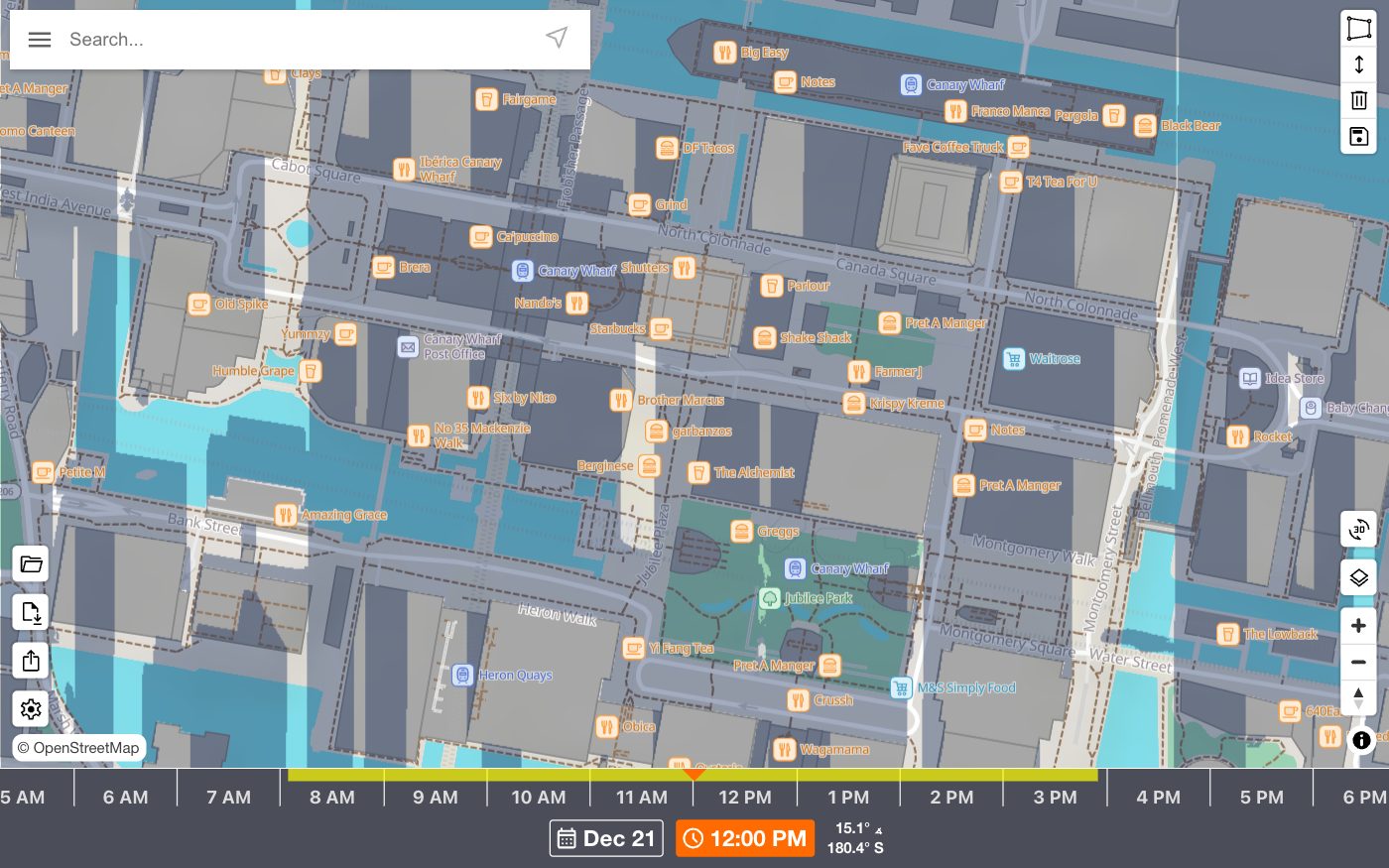Jump timeline to 9 AM

(x=436, y=797)
